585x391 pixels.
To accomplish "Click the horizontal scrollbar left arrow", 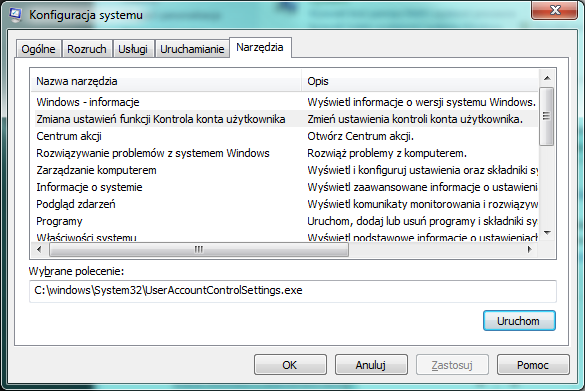I will tap(40, 249).
